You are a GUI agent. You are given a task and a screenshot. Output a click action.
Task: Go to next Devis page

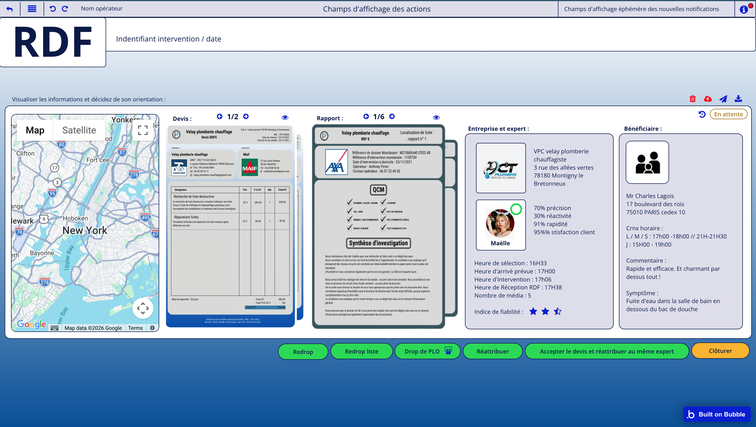(246, 116)
